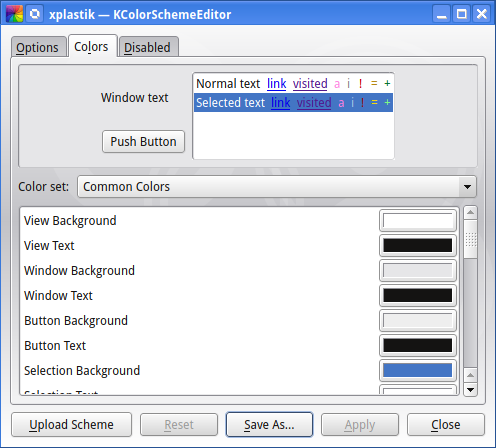The height and width of the screenshot is (448, 496).
Task: Select the Colors tab
Action: coord(93,46)
